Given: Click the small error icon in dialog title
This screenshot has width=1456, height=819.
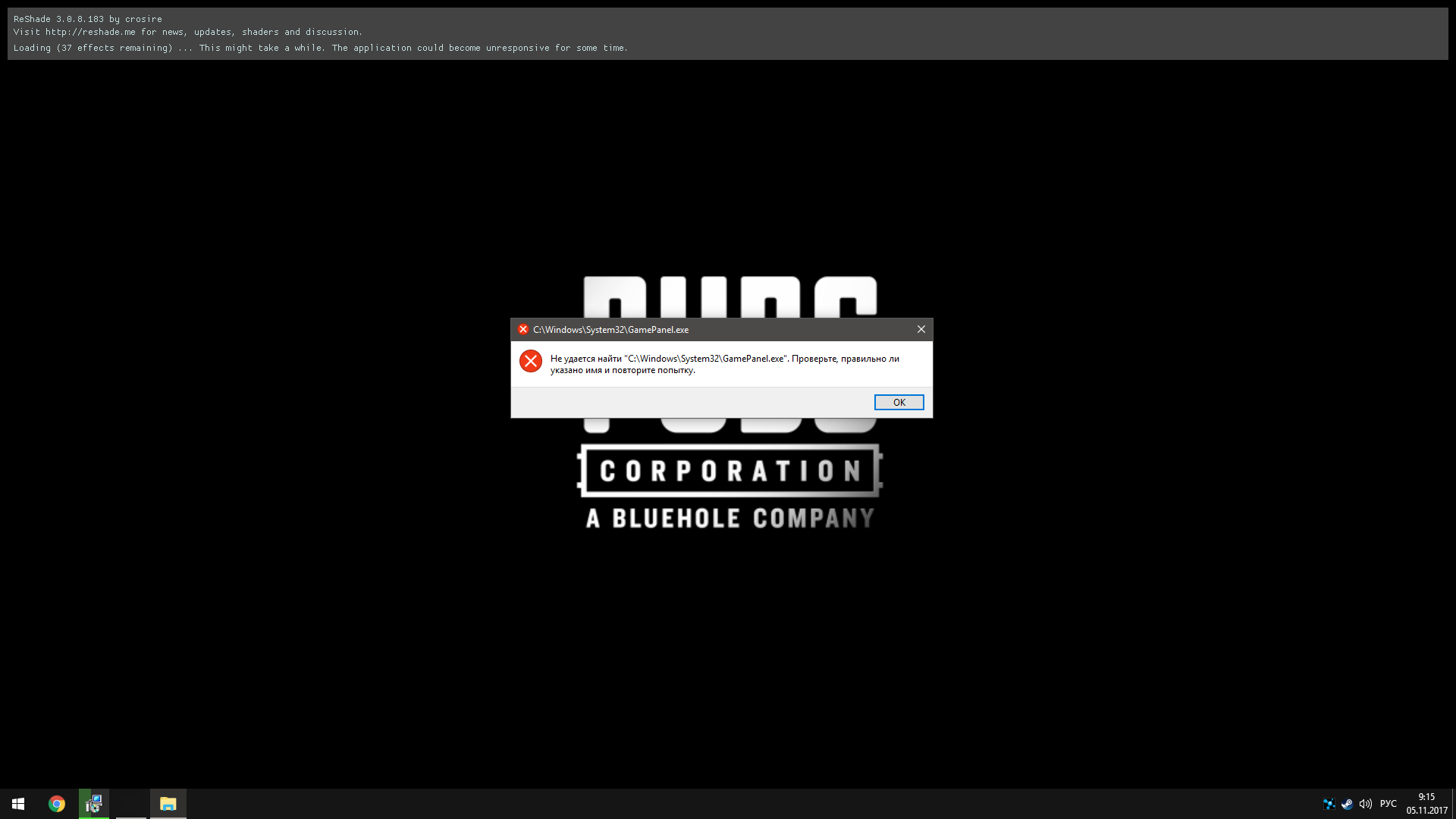Looking at the screenshot, I should click(x=522, y=329).
